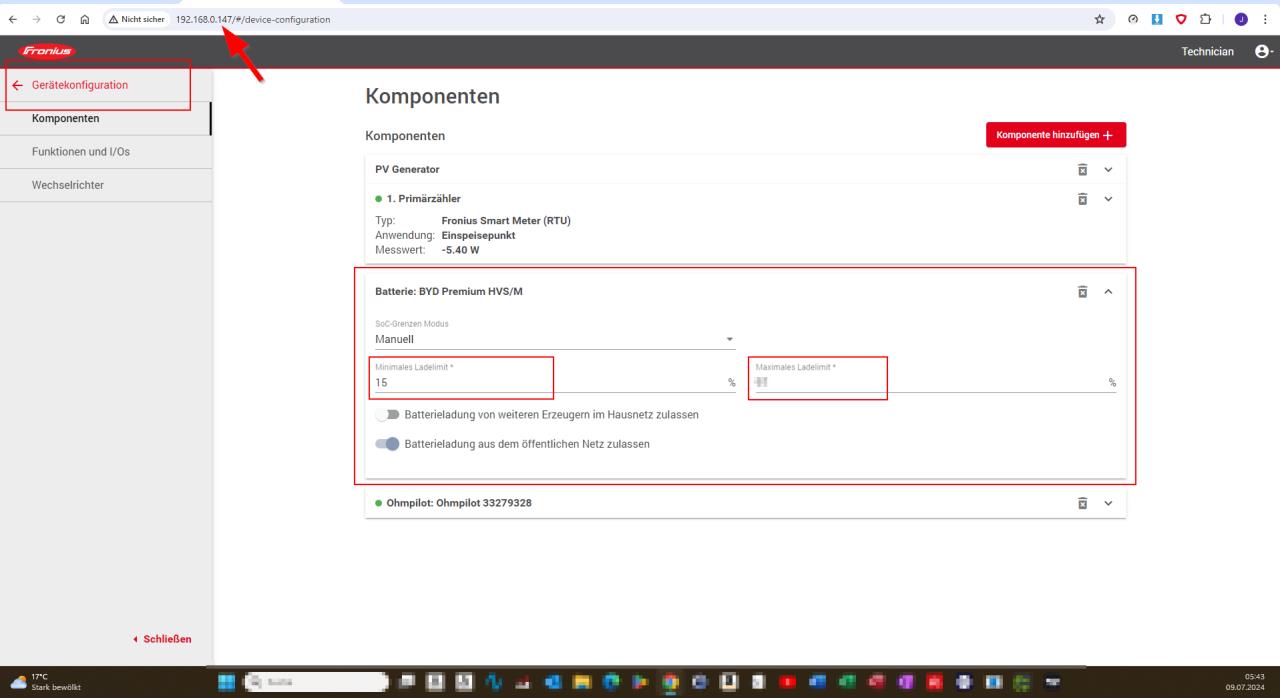
Task: Click the Komponente hinzufügen button
Action: click(1056, 135)
